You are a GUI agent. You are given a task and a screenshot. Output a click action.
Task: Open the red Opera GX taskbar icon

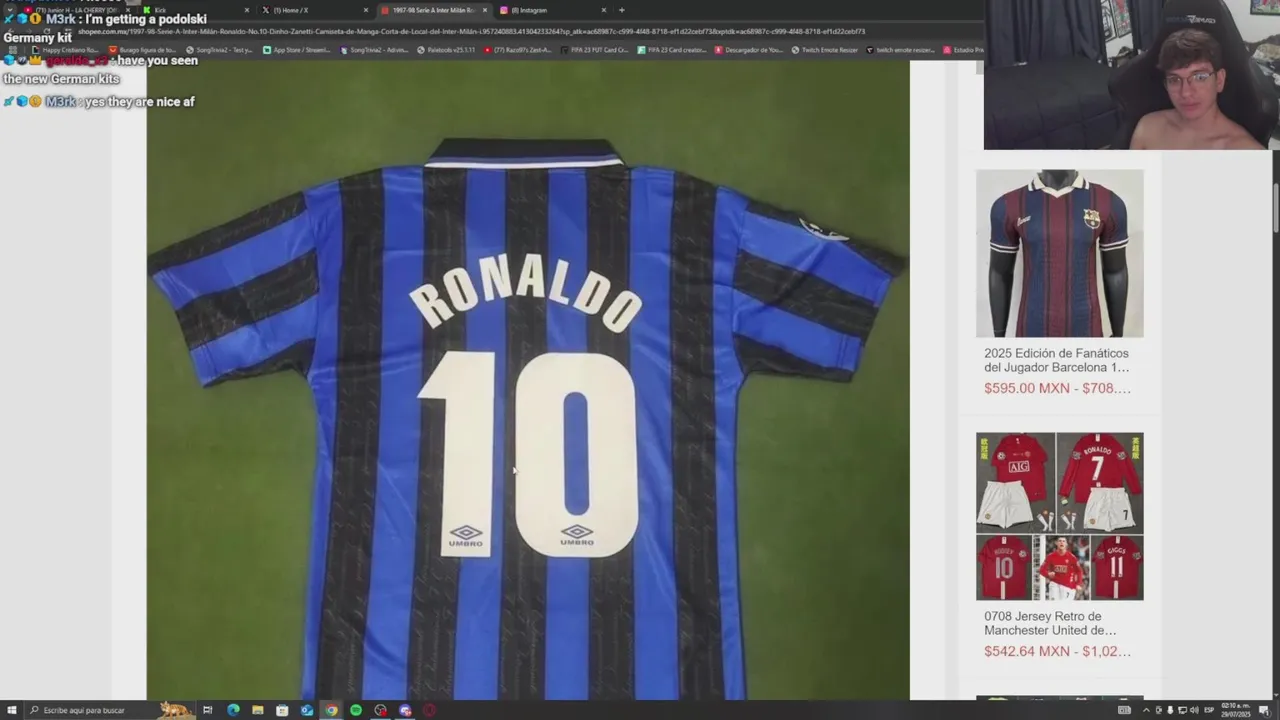click(430, 710)
